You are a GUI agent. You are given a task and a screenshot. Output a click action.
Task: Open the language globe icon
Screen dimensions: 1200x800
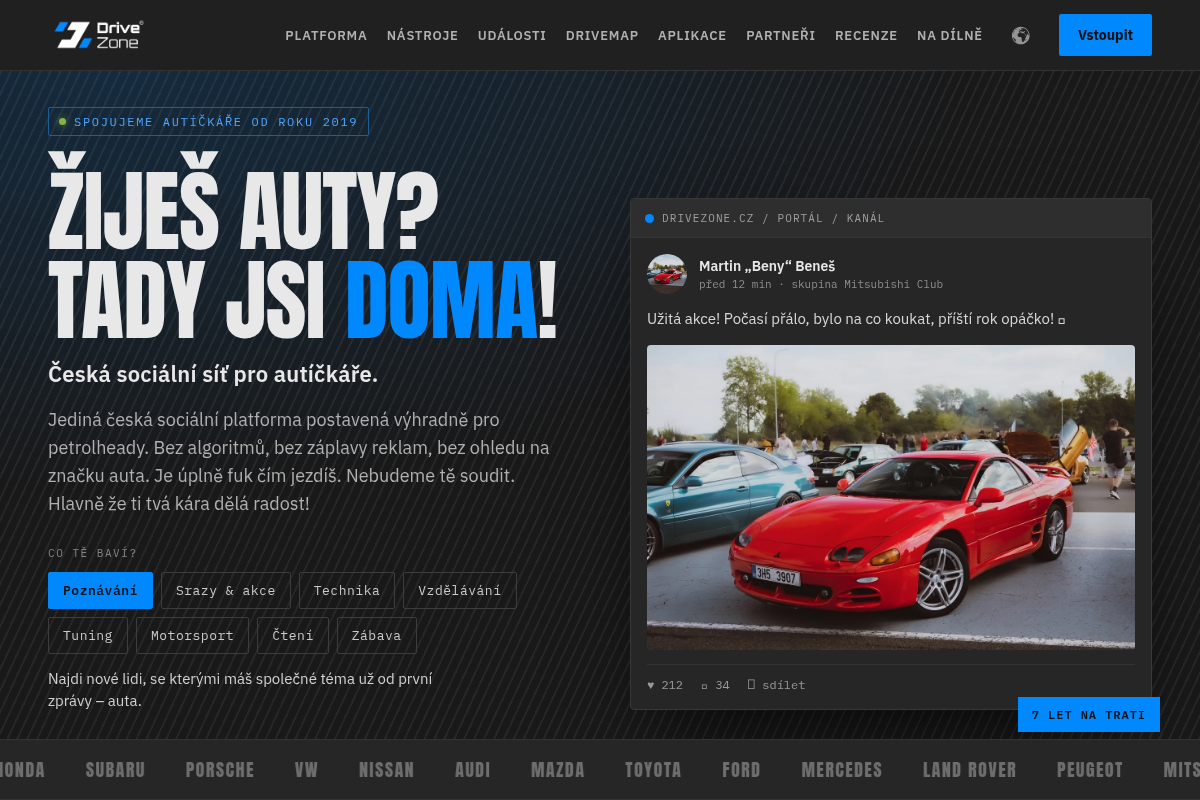1021,35
